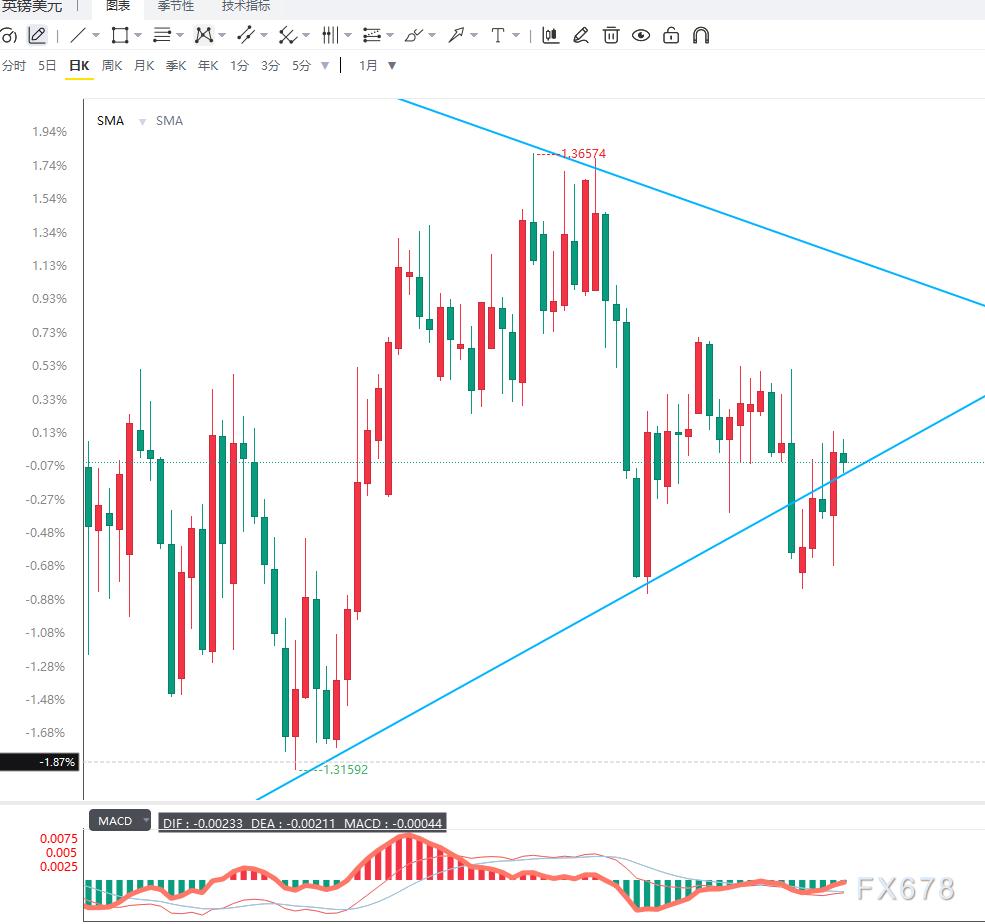Select the 周K weekly interval
Screen dimensions: 985x924
[x=112, y=65]
